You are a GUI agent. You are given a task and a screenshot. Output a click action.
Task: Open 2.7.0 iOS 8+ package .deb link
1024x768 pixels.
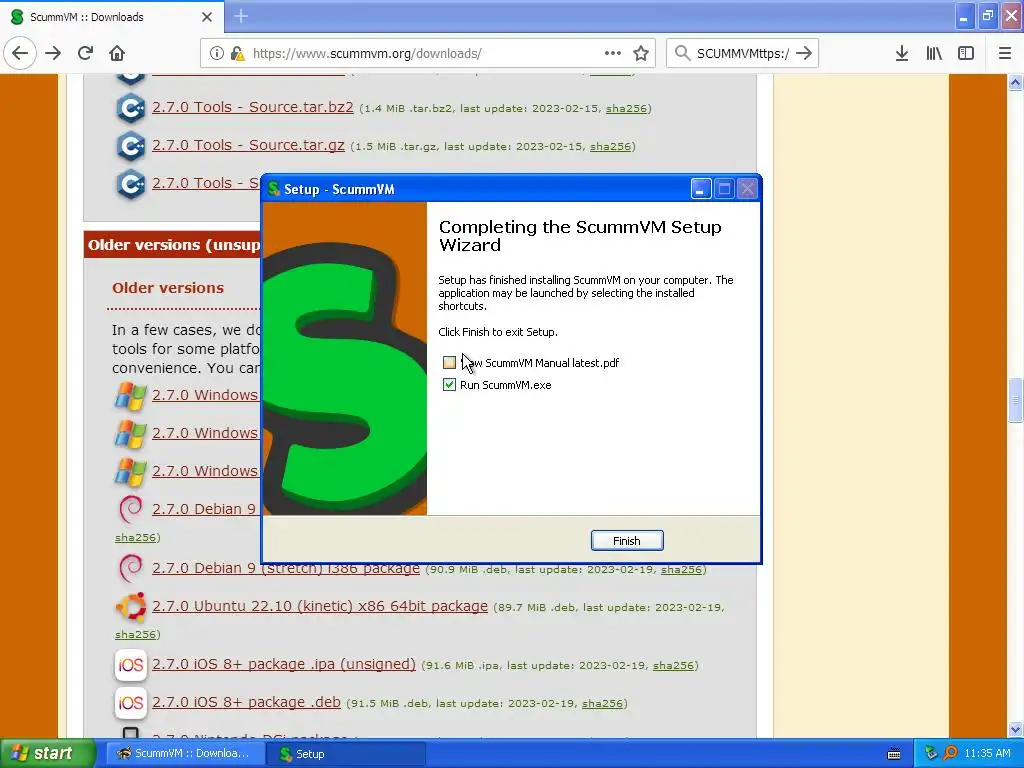click(x=246, y=702)
